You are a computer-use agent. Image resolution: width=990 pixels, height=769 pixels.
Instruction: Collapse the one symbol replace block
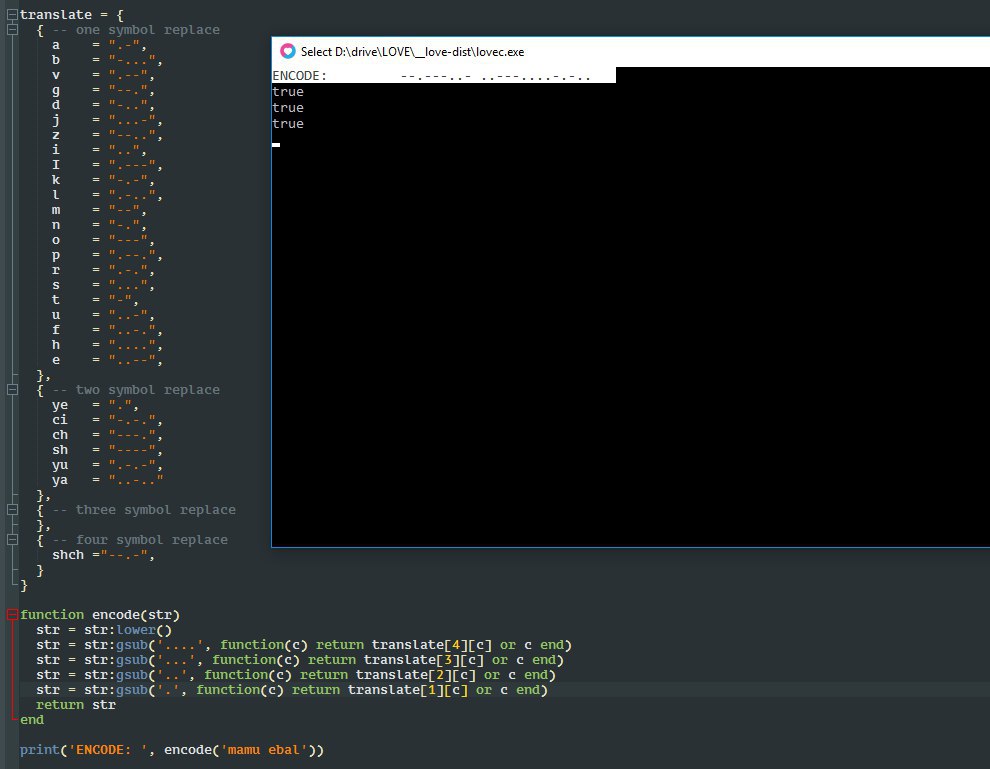pos(12,29)
